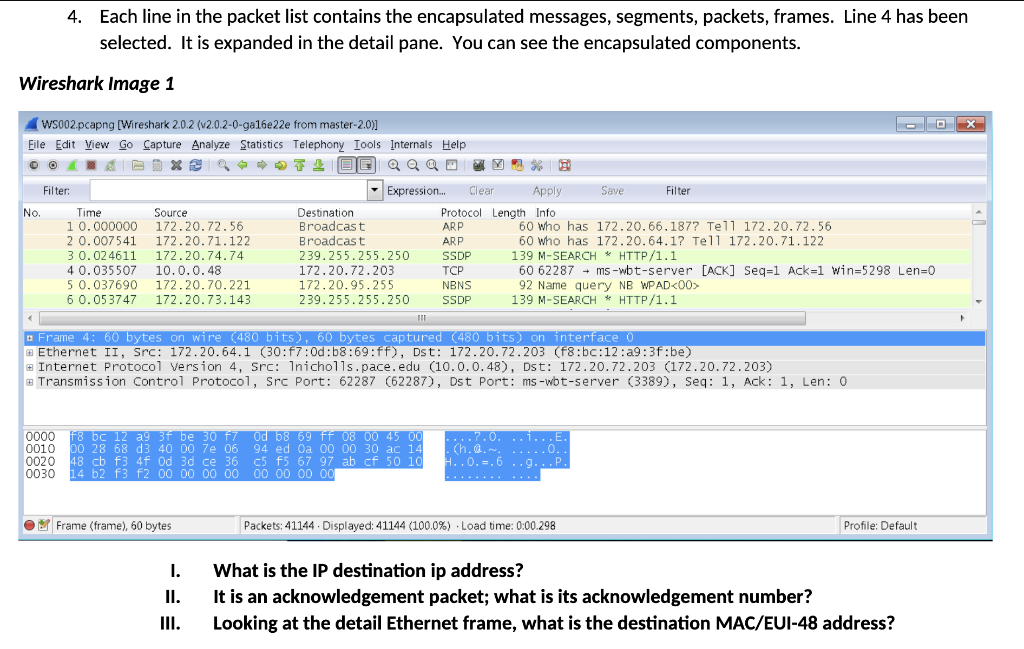This screenshot has height=649, width=1024.
Task: Open the Telephony menu
Action: [318, 144]
